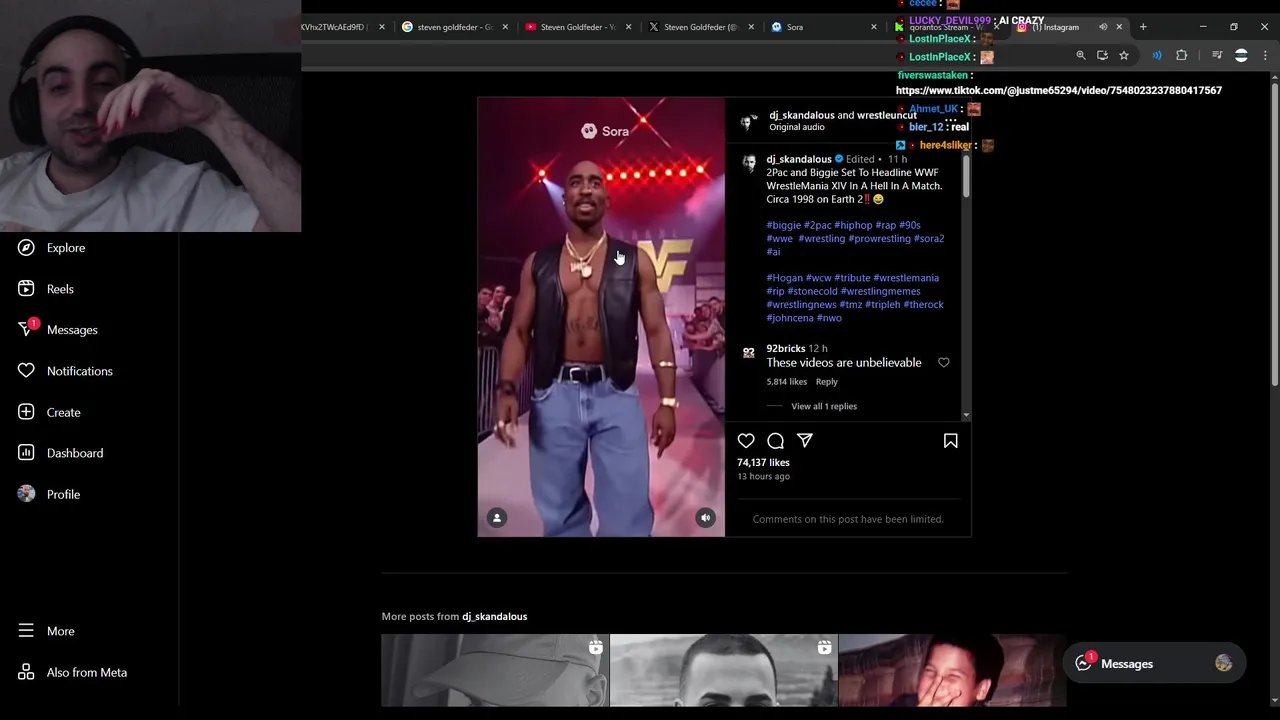Open the wrestleuncut profile link
Viewport: 1280px width, 720px height.
click(x=887, y=115)
